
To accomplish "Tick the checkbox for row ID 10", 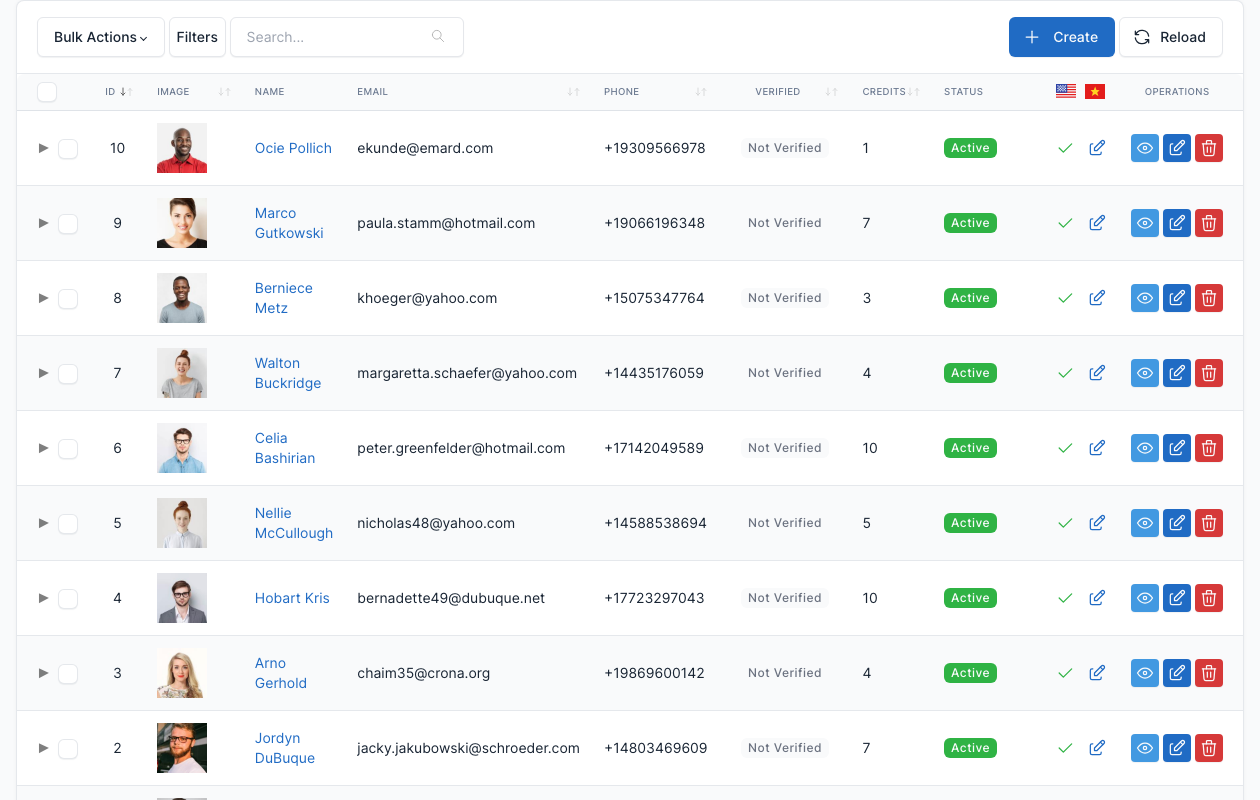I will pos(68,149).
